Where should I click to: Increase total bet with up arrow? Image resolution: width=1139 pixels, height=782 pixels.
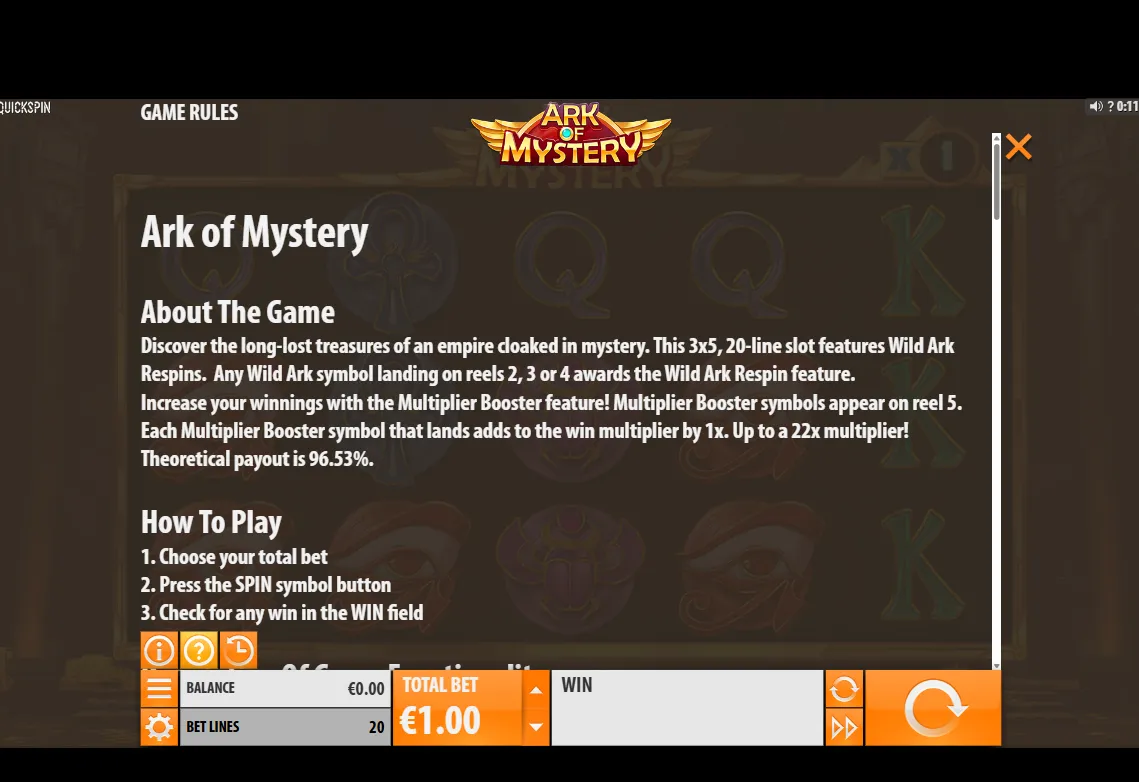535,690
